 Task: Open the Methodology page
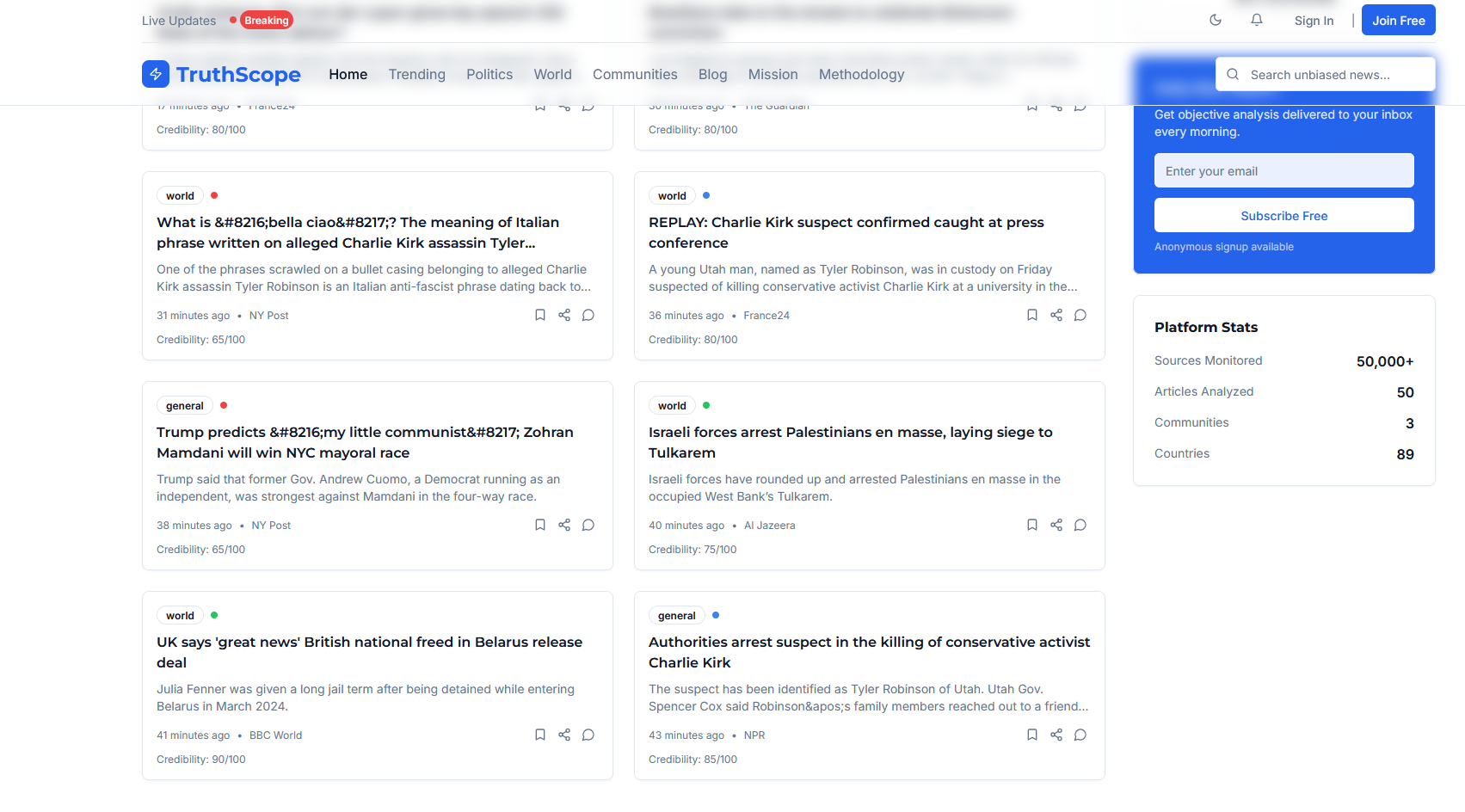point(862,74)
